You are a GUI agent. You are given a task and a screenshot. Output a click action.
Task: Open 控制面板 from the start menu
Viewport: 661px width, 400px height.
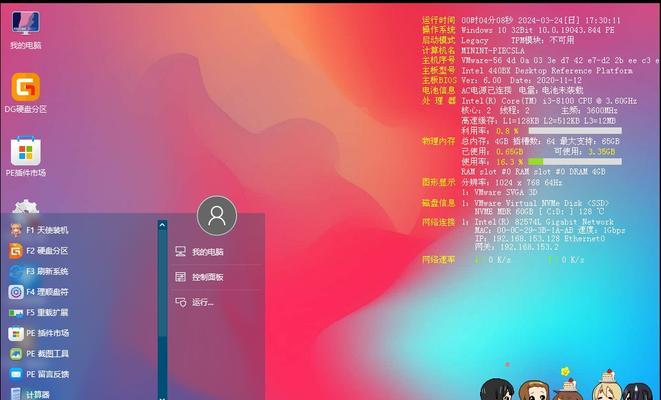pyautogui.click(x=199, y=277)
